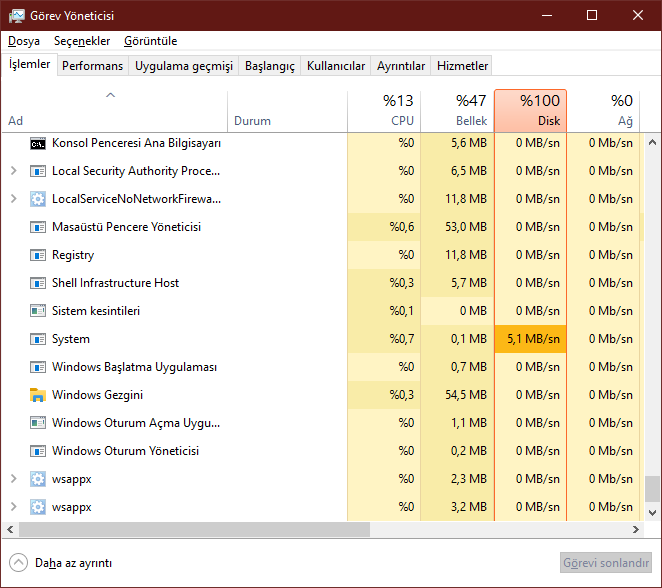The height and width of the screenshot is (588, 662).
Task: Click the Shell Infrastructure Host icon
Action: [x=38, y=283]
